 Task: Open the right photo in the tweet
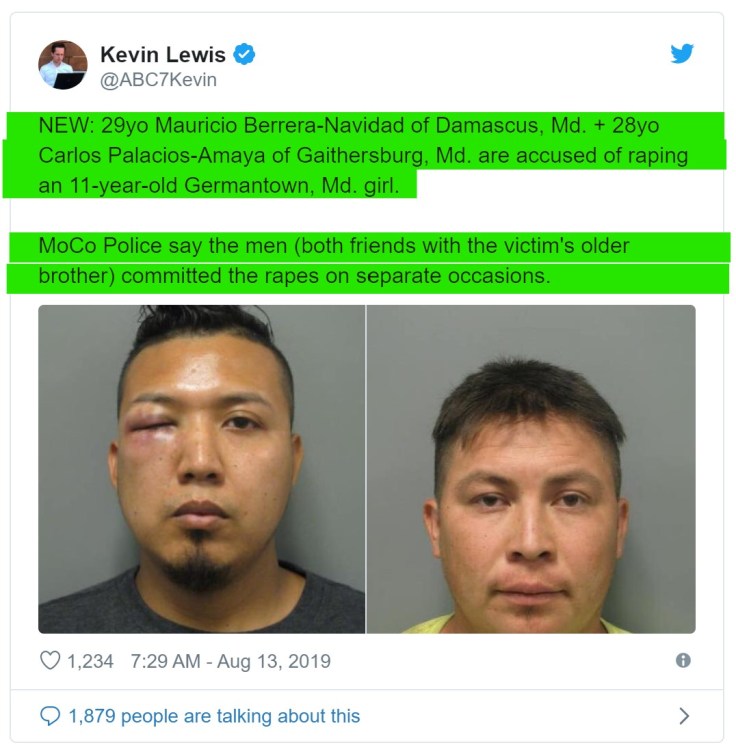[x=531, y=469]
